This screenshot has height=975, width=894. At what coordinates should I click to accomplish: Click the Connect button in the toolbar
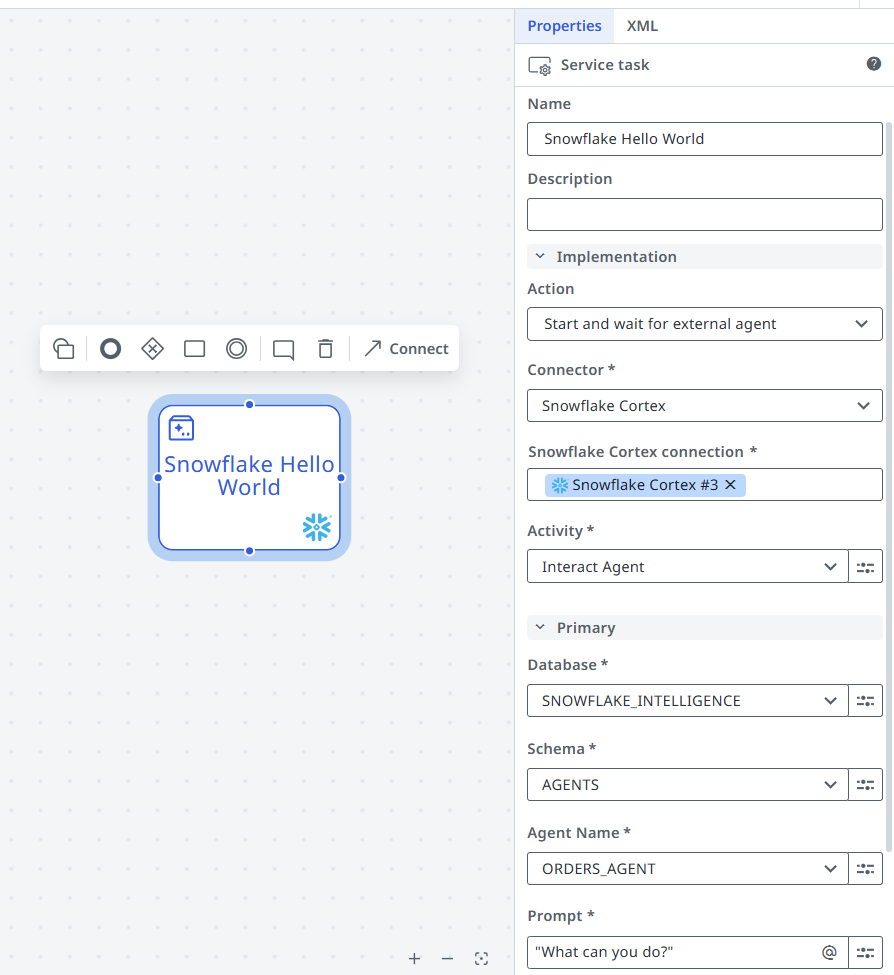coord(406,349)
